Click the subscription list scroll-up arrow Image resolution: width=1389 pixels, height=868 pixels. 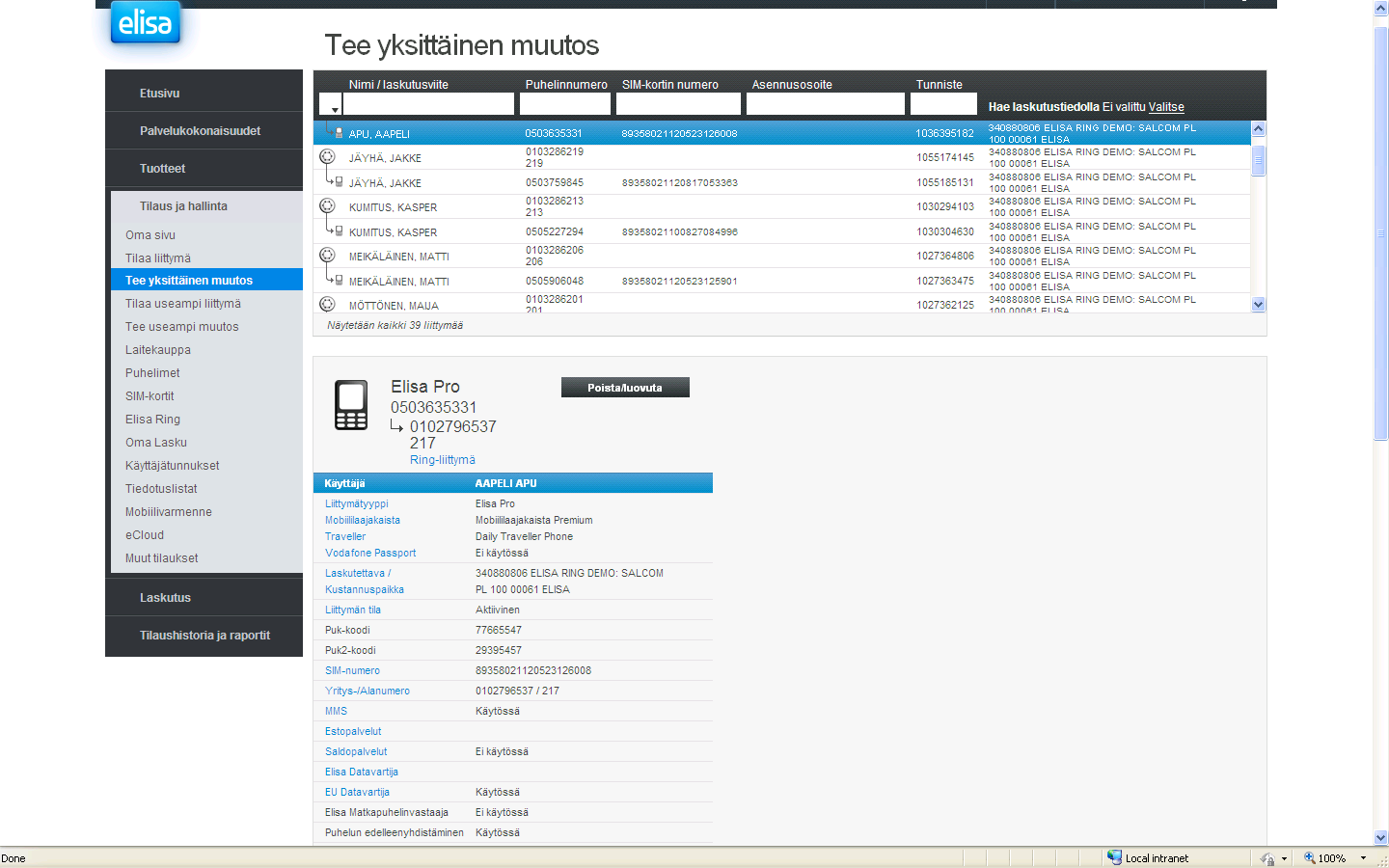pos(1258,128)
